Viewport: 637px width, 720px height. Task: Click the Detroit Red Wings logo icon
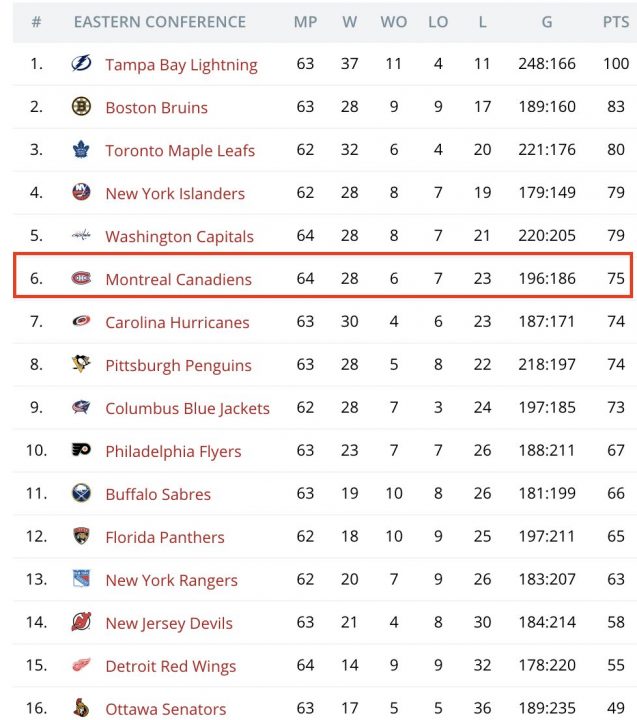[81, 666]
